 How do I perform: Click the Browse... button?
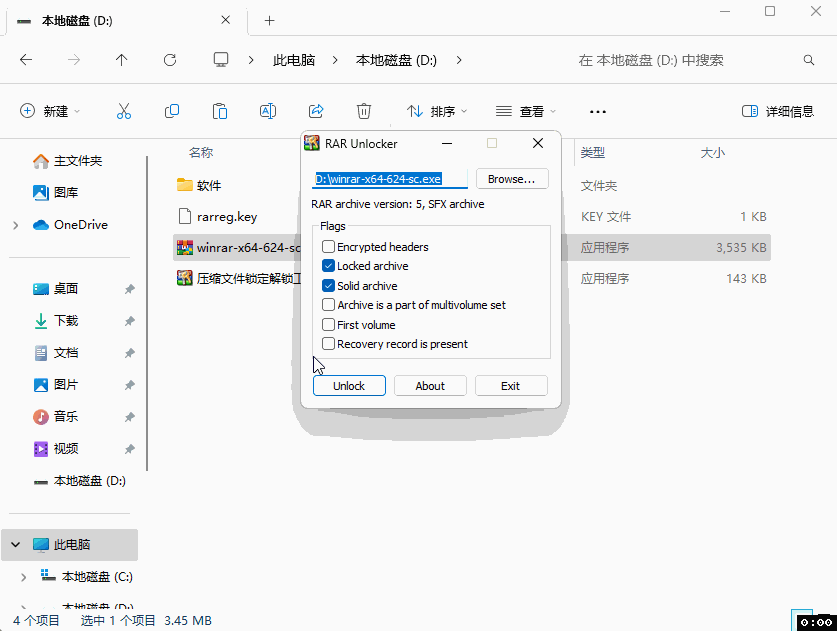pos(512,179)
